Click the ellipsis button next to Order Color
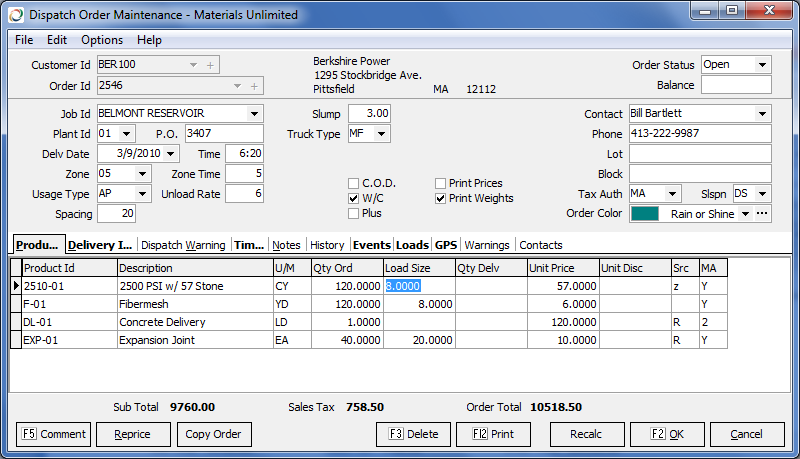The height and width of the screenshot is (459, 800). (763, 214)
